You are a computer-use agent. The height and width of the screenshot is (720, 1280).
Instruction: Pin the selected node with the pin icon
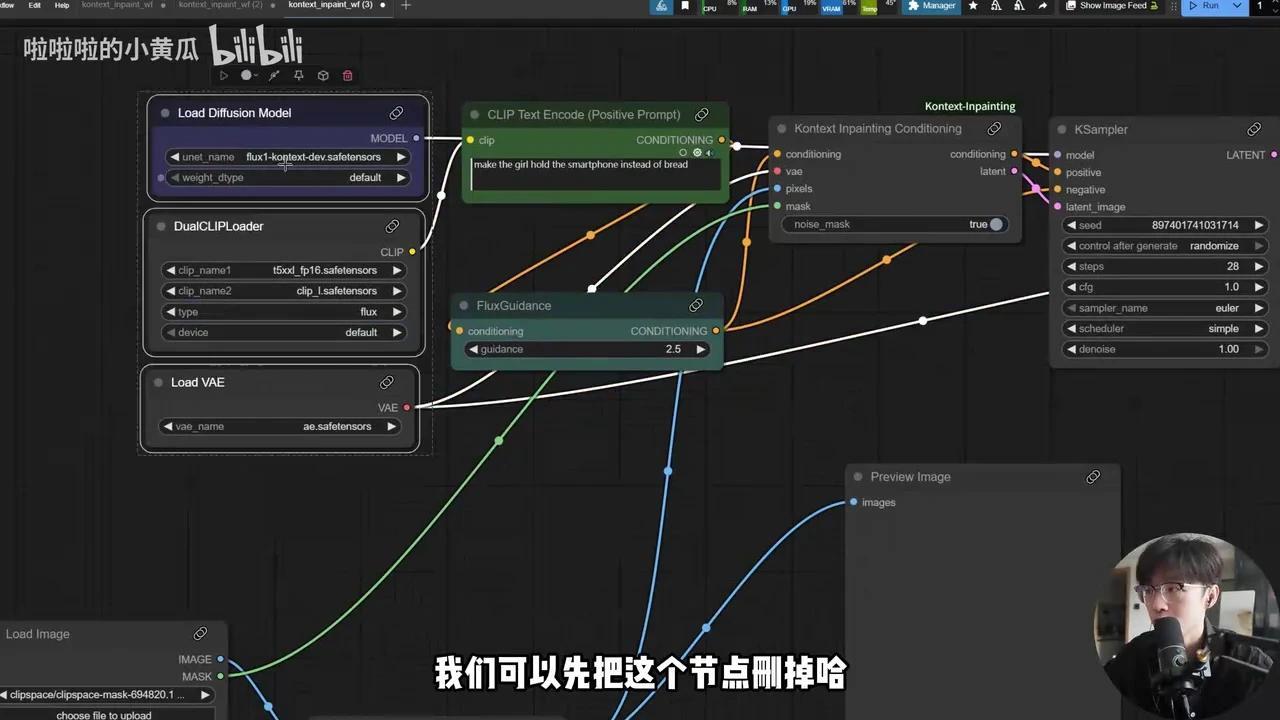coord(298,75)
